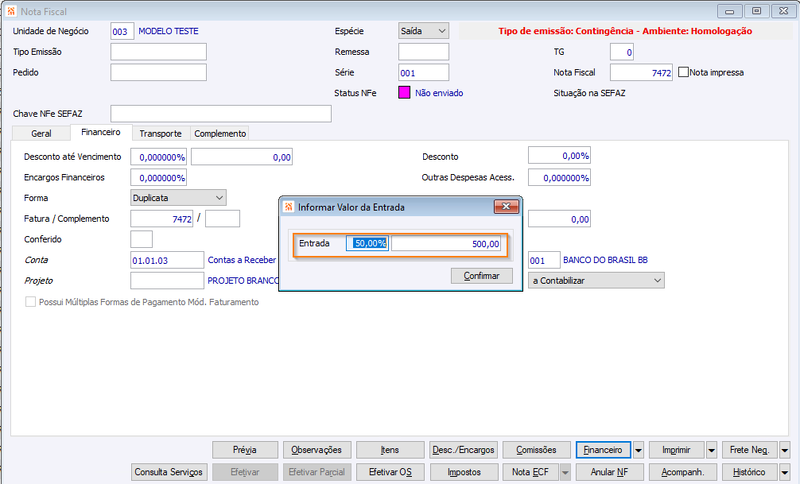Click the Remessa input field
Viewport: 800px width, 484px height.
(423, 52)
